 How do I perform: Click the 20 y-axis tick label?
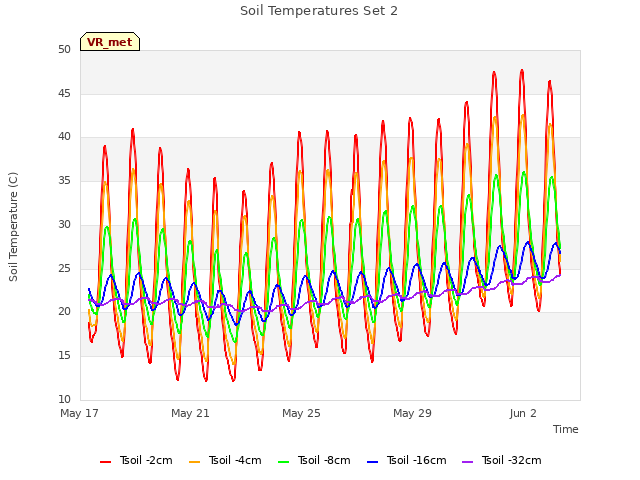pyautogui.click(x=64, y=312)
